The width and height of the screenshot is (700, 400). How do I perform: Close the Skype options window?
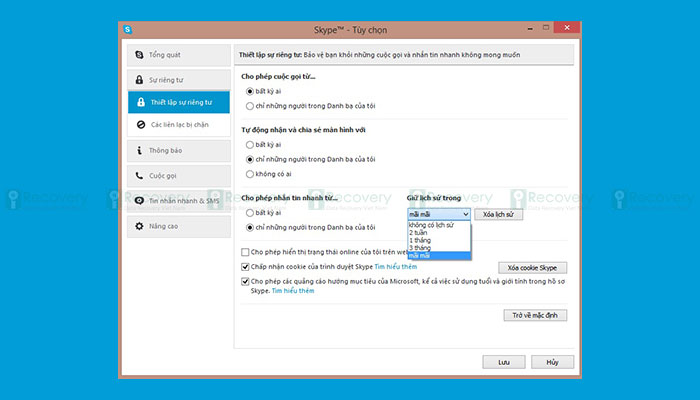(567, 28)
